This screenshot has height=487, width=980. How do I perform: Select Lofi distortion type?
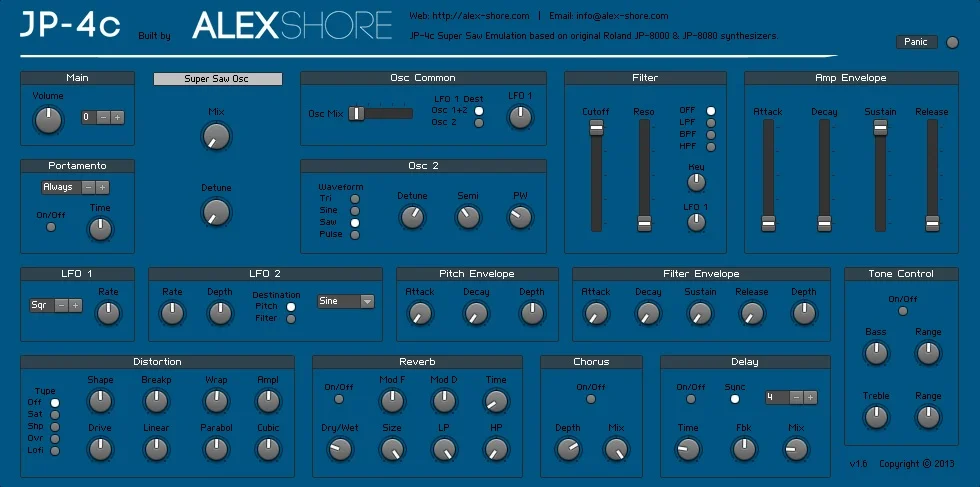[x=55, y=451]
